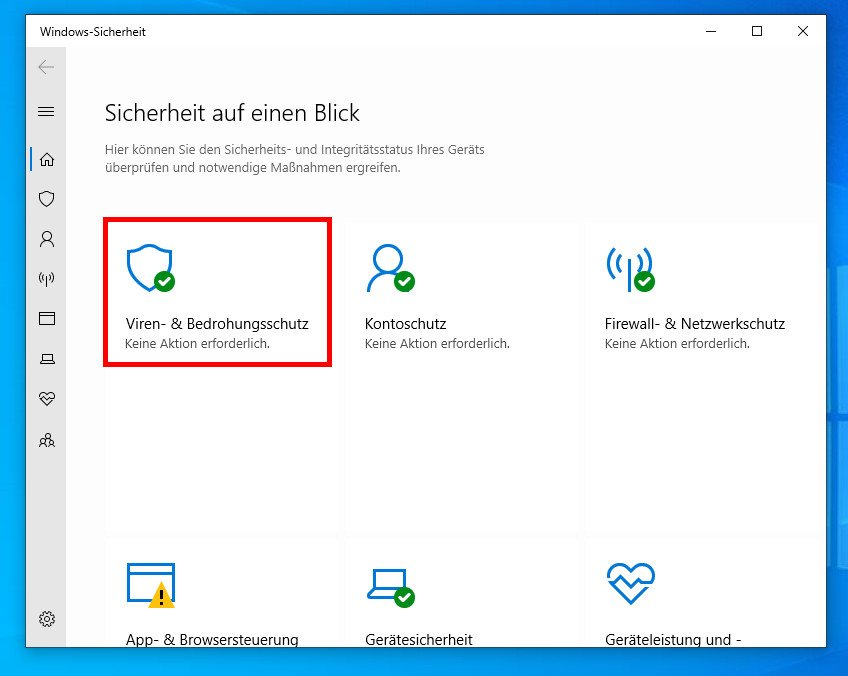Viewport: 848px width, 676px height.
Task: Open family options icon in sidebar
Action: [x=47, y=440]
